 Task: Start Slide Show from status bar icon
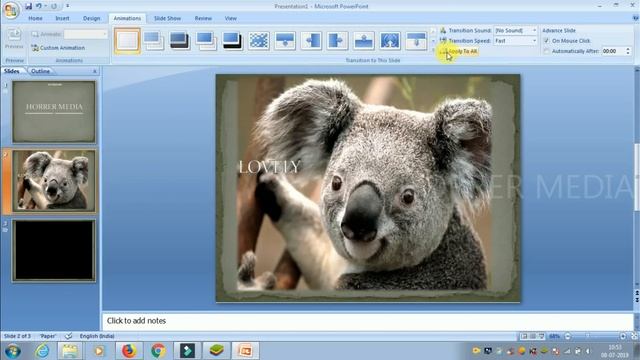pos(542,336)
